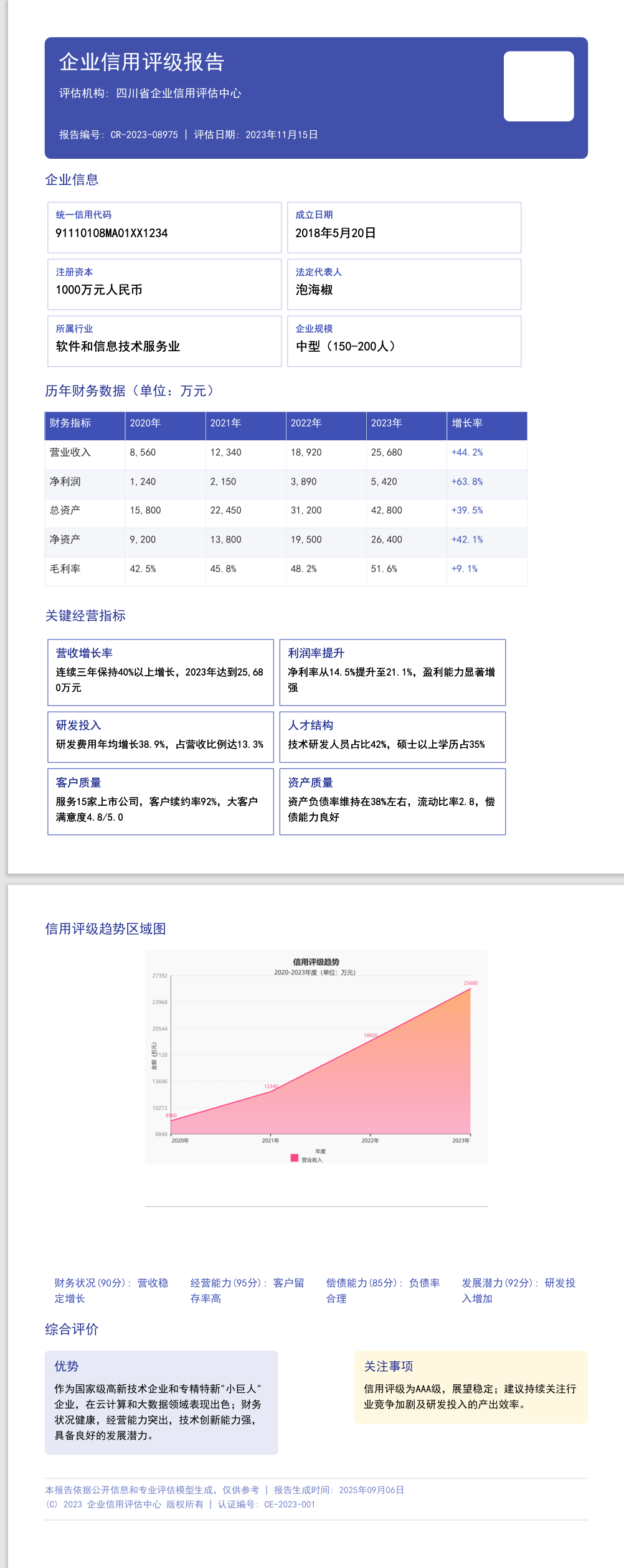Click the 营业收入 row label

(x=70, y=453)
